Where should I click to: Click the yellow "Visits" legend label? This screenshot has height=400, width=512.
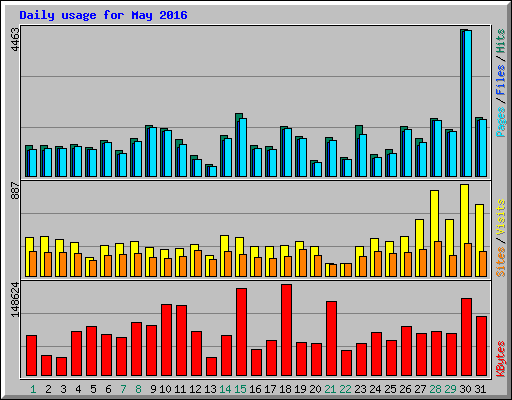click(501, 217)
